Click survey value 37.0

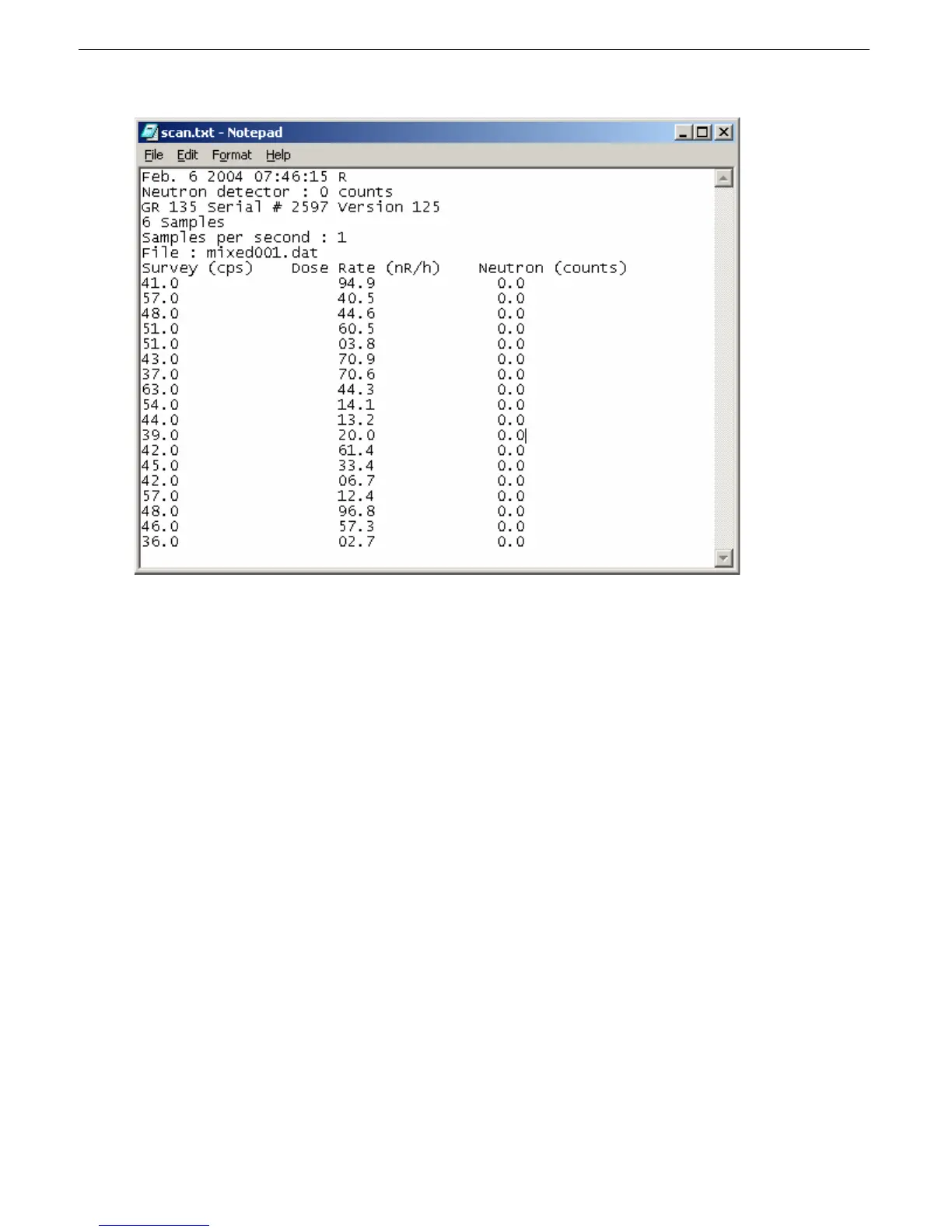159,374
